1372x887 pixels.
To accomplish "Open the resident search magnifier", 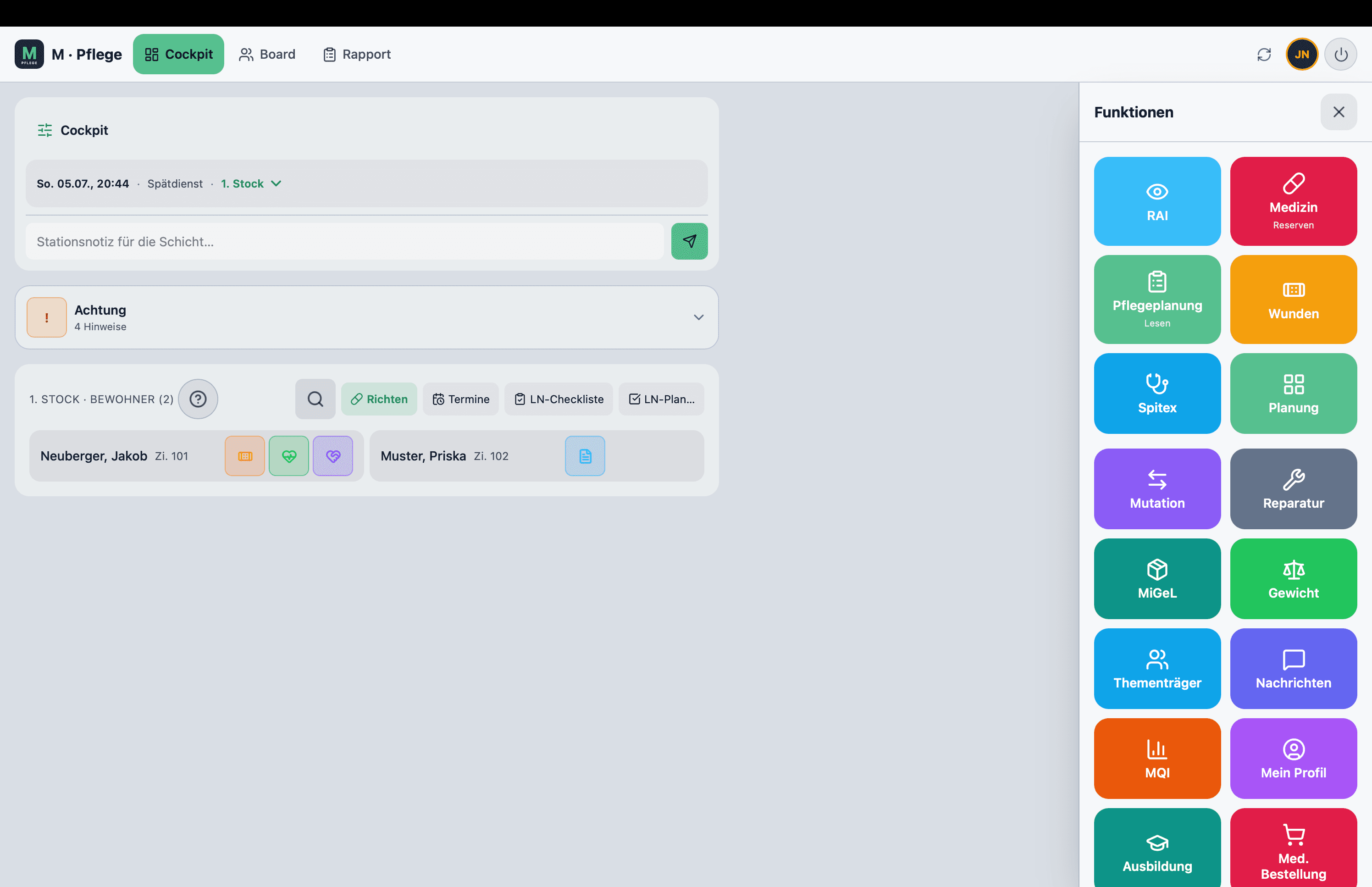I will 315,399.
